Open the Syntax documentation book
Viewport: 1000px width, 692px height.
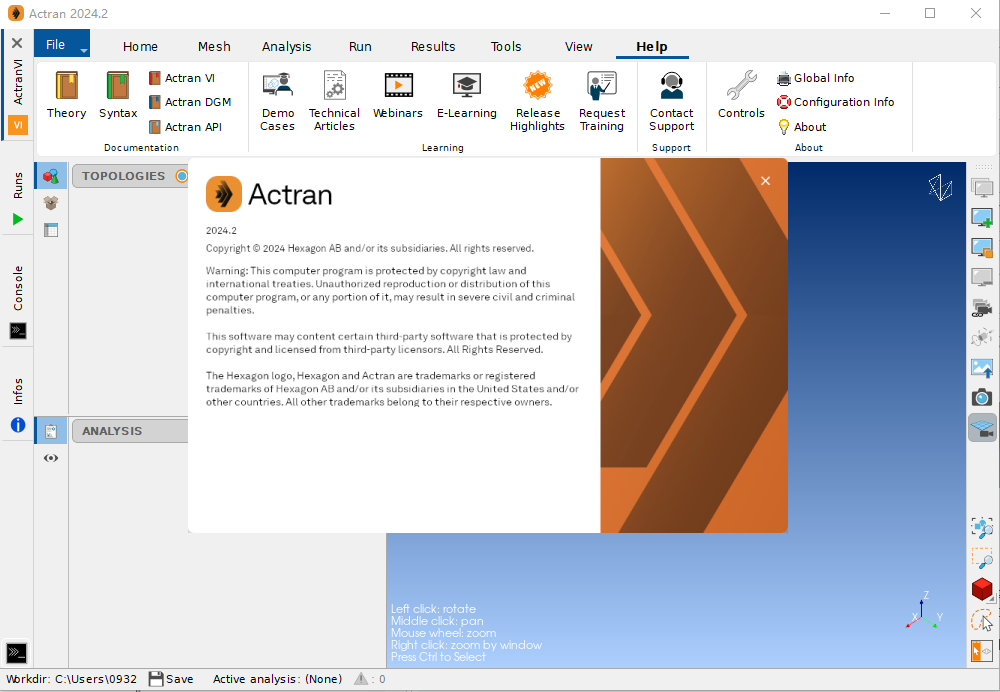tap(118, 94)
